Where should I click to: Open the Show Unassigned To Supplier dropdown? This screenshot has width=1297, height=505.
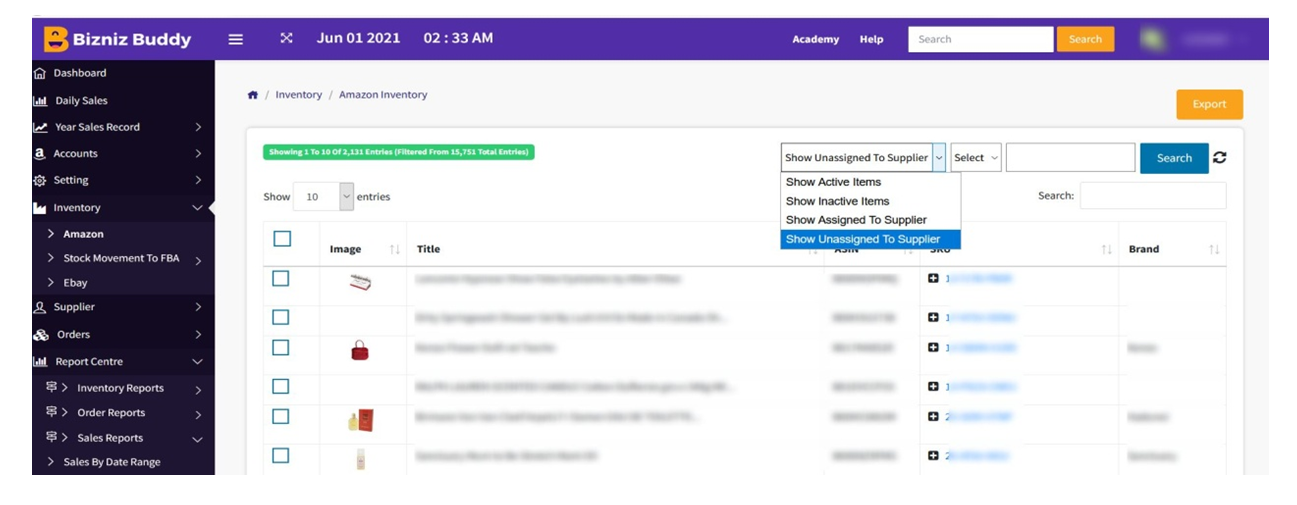pyautogui.click(x=863, y=158)
